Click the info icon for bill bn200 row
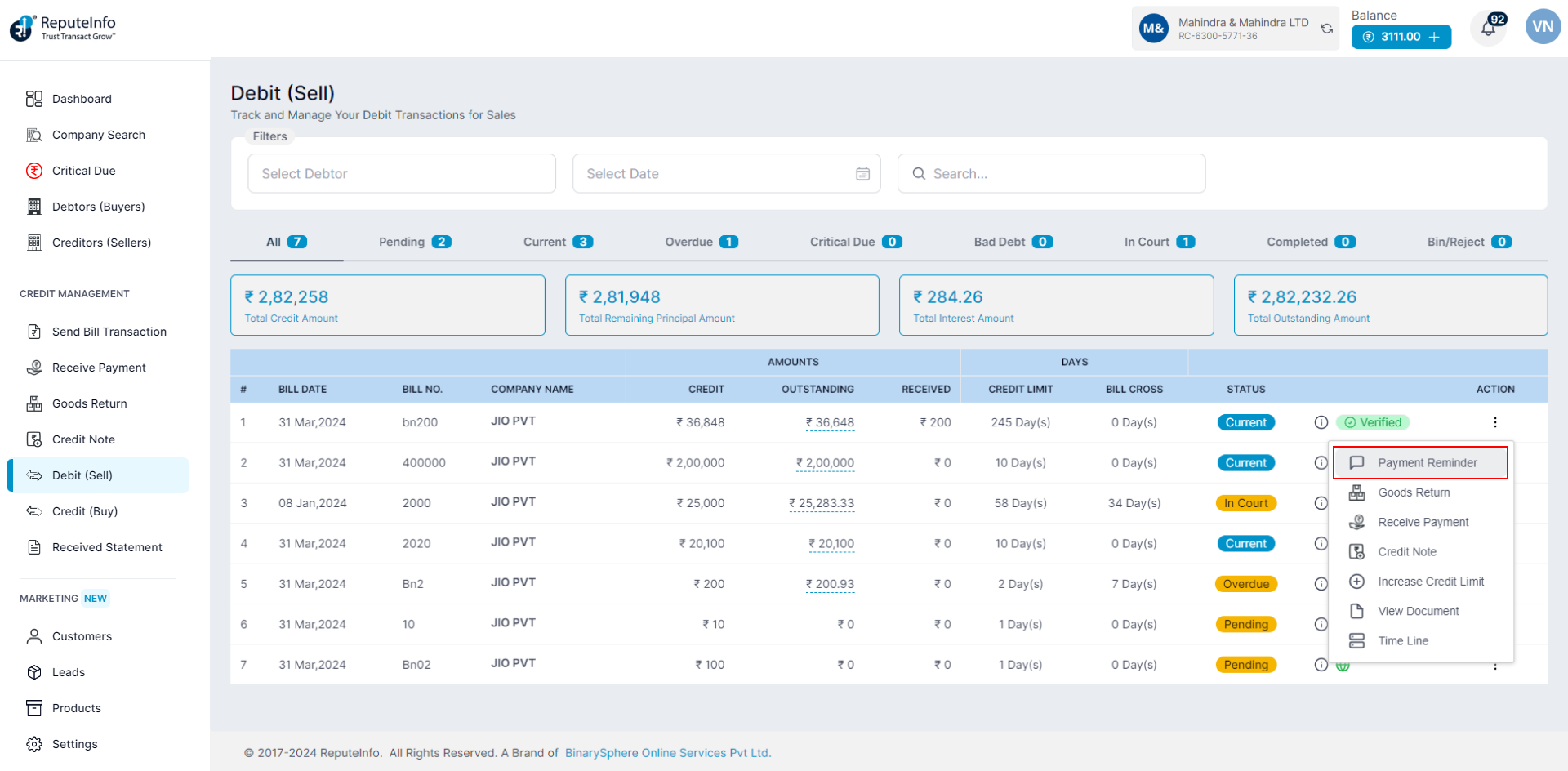Image resolution: width=1568 pixels, height=771 pixels. (1321, 422)
